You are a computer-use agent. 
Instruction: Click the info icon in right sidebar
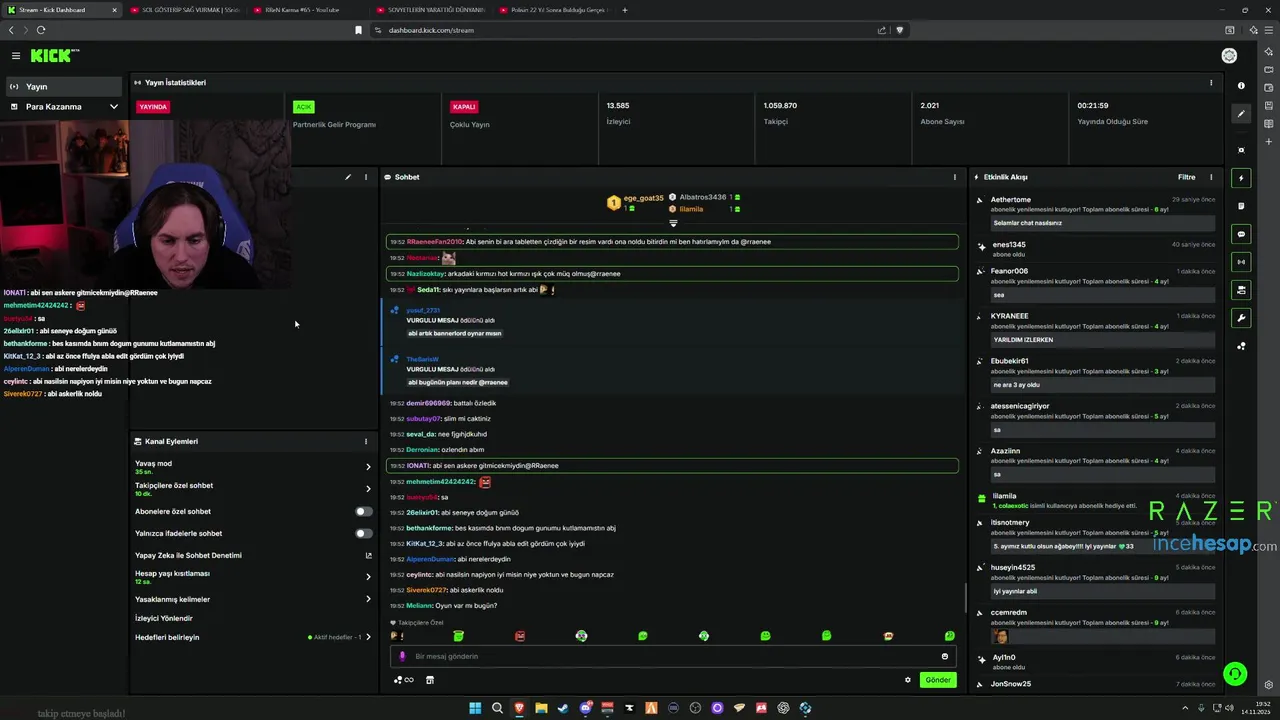point(1241,86)
